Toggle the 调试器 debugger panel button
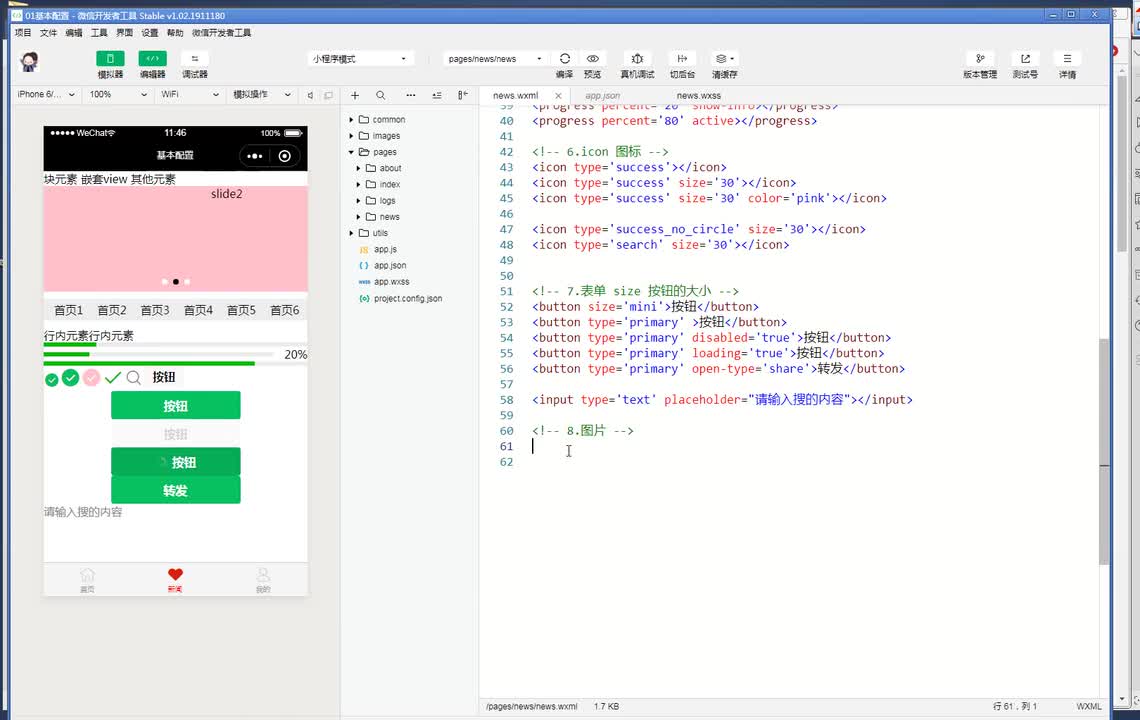The width and height of the screenshot is (1140, 720). pyautogui.click(x=195, y=59)
